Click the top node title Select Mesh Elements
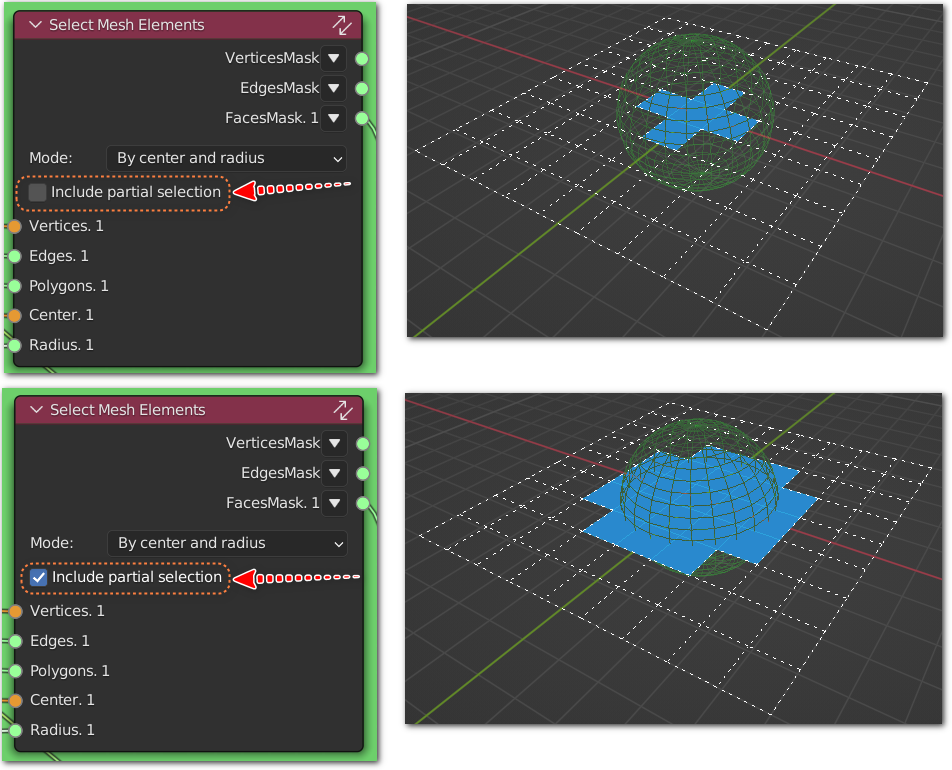The image size is (952, 770). [126, 25]
